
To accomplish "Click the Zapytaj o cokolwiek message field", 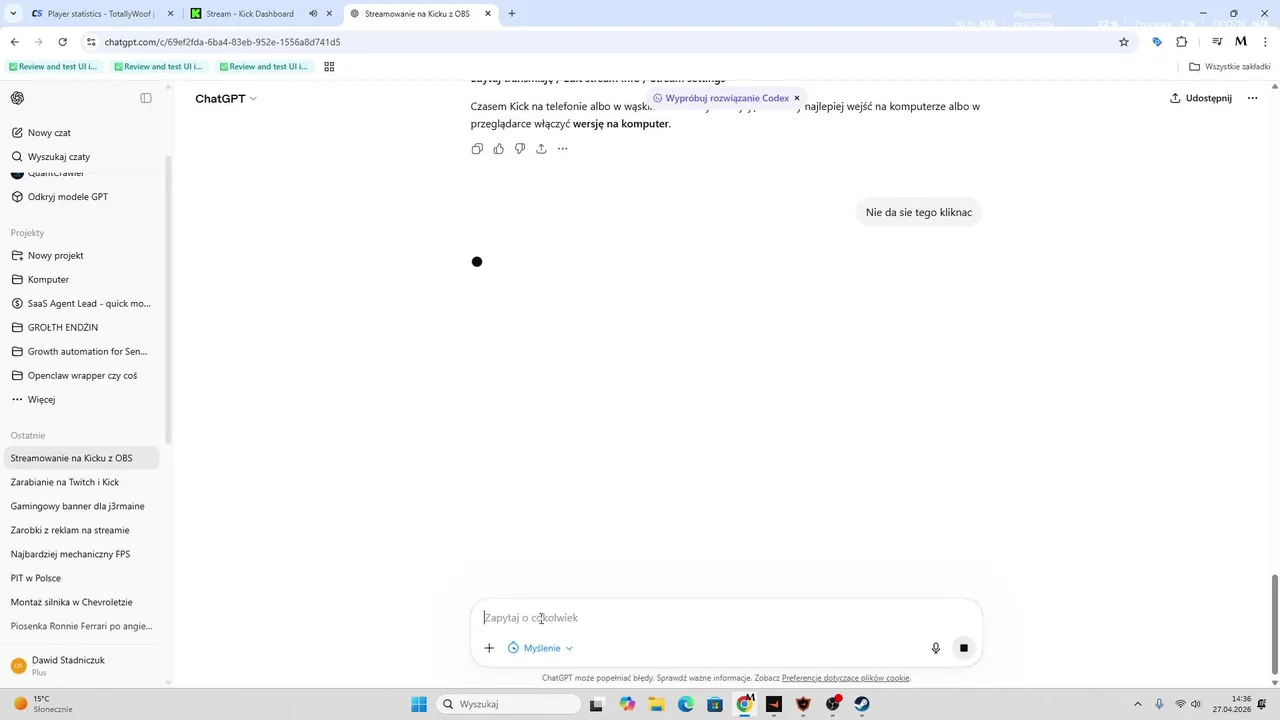I will pos(727,618).
